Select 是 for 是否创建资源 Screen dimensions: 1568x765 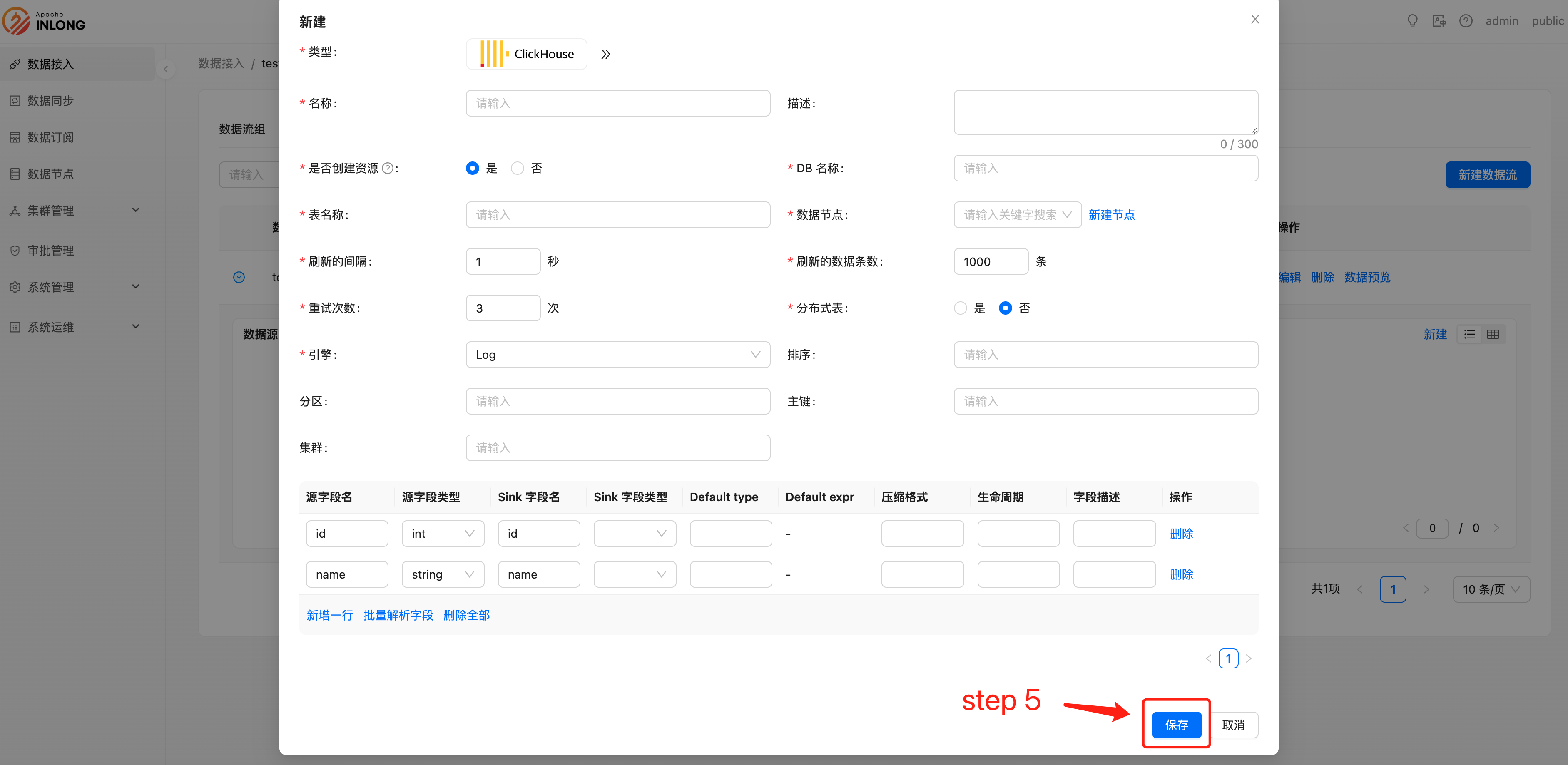[472, 169]
